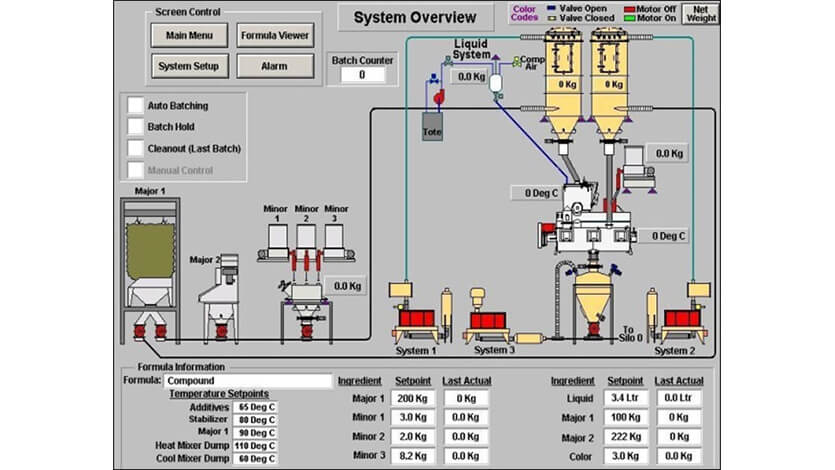Open the Formula Viewer screen
The image size is (835, 470).
tap(274, 35)
